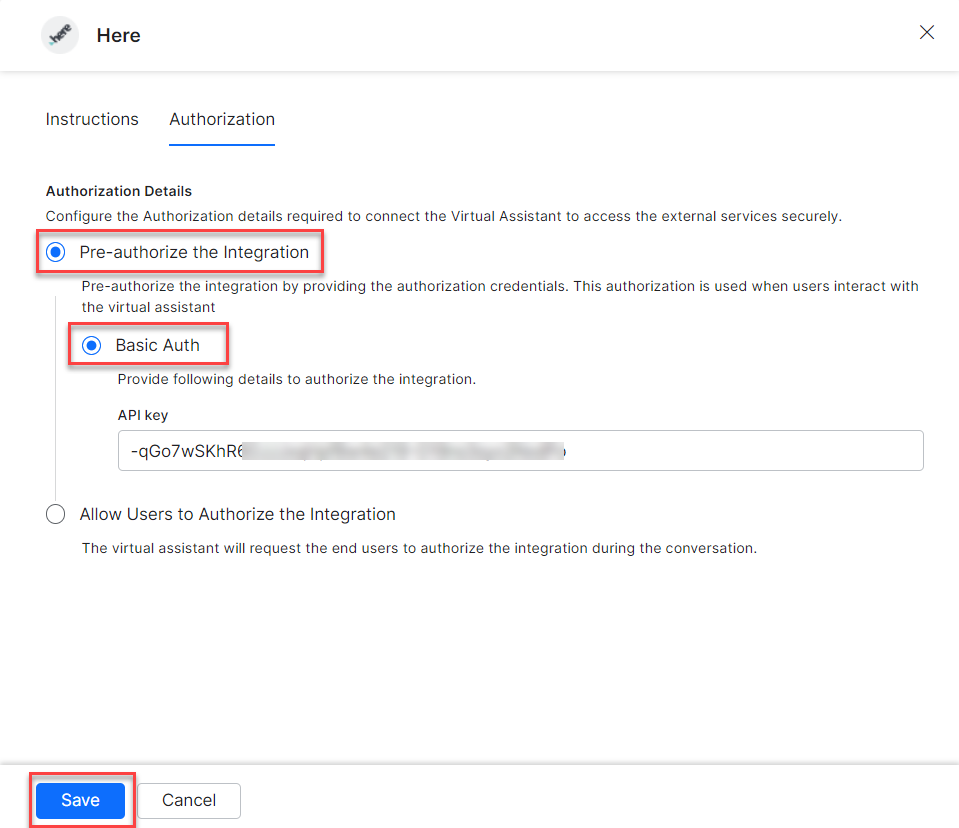The image size is (959, 828).
Task: Click the Here integration logo icon
Action: coord(60,35)
